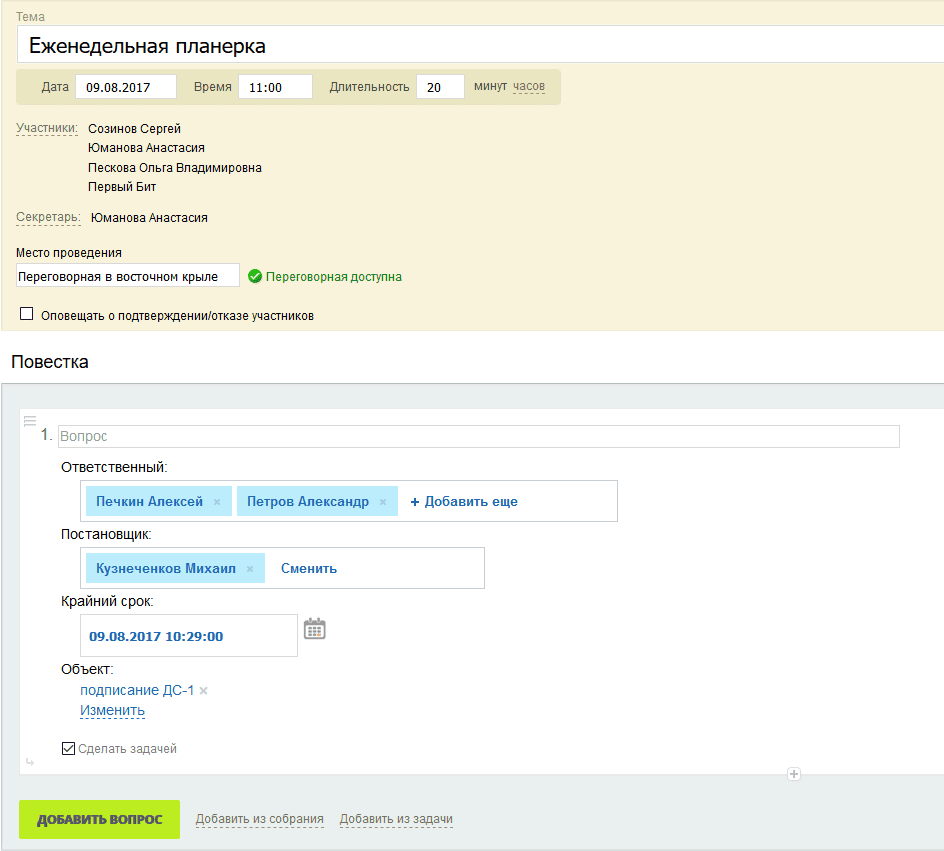Enable notifications about participant confirmation/refusal

(27, 314)
